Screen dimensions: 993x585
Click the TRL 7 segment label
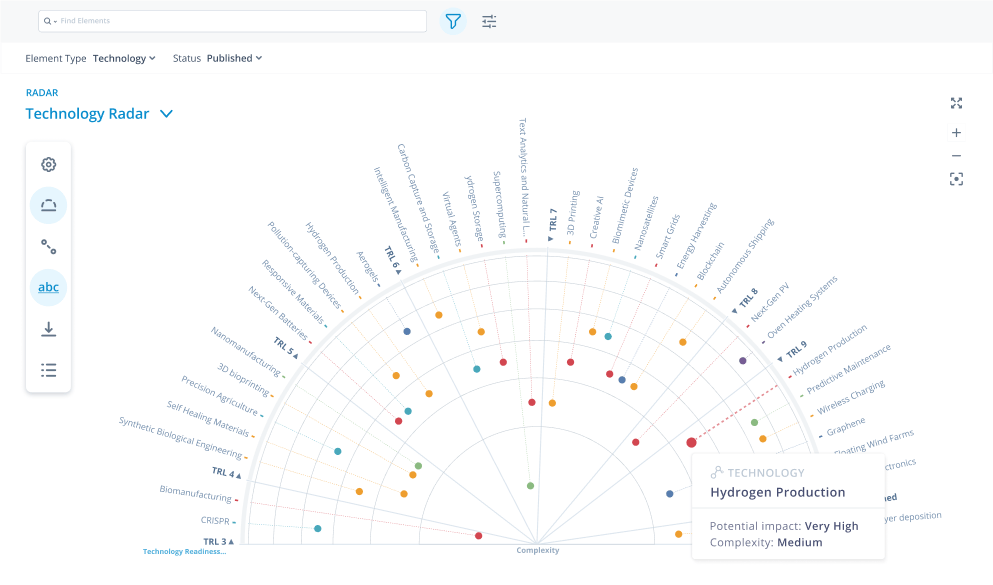pyautogui.click(x=553, y=220)
